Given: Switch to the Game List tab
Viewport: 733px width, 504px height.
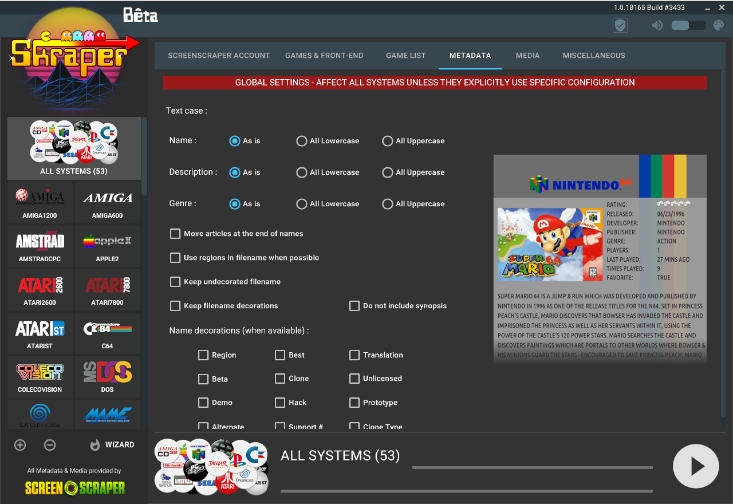Looking at the screenshot, I should click(x=405, y=55).
